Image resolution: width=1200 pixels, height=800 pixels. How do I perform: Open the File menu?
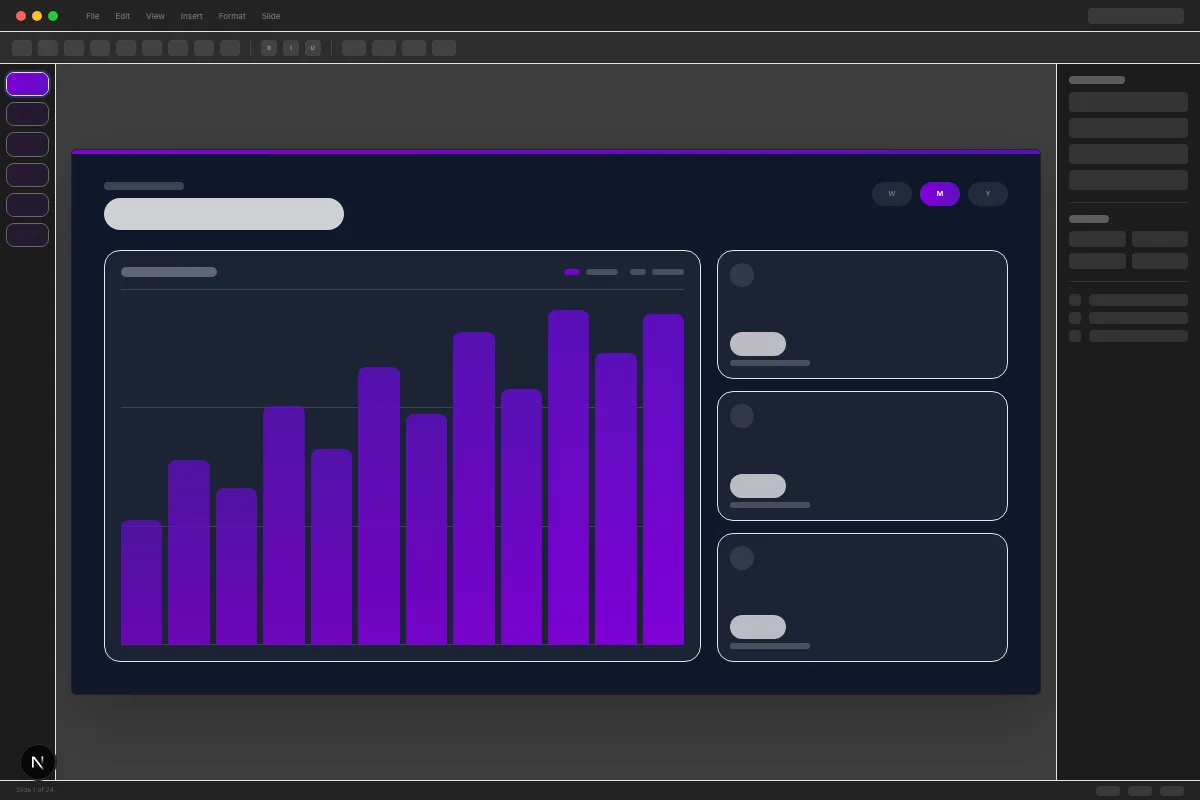(92, 16)
